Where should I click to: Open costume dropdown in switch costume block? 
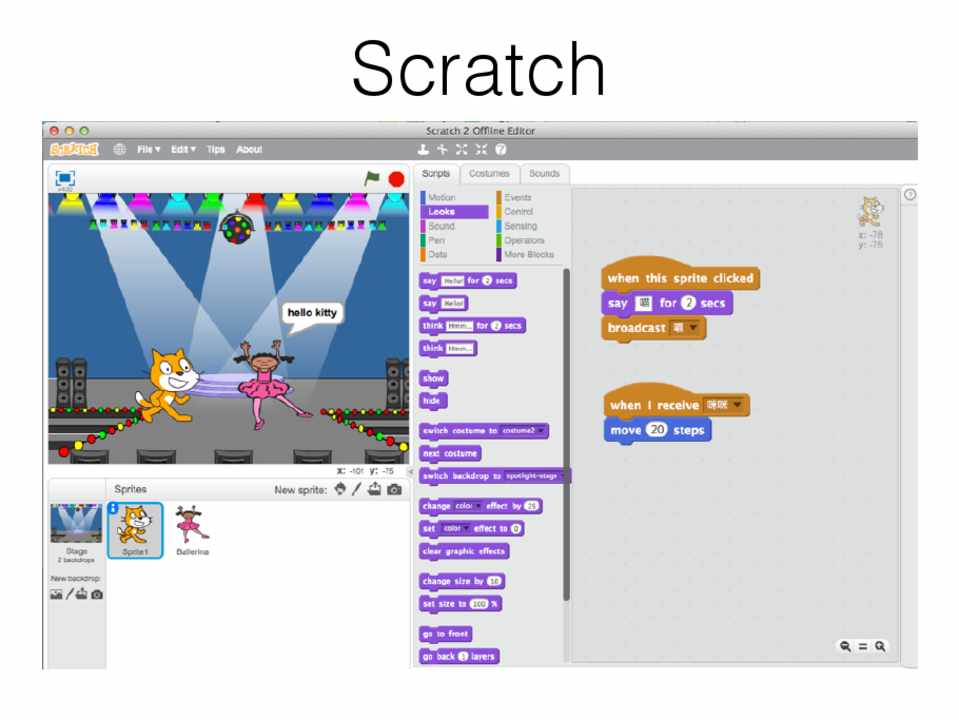pyautogui.click(x=541, y=431)
